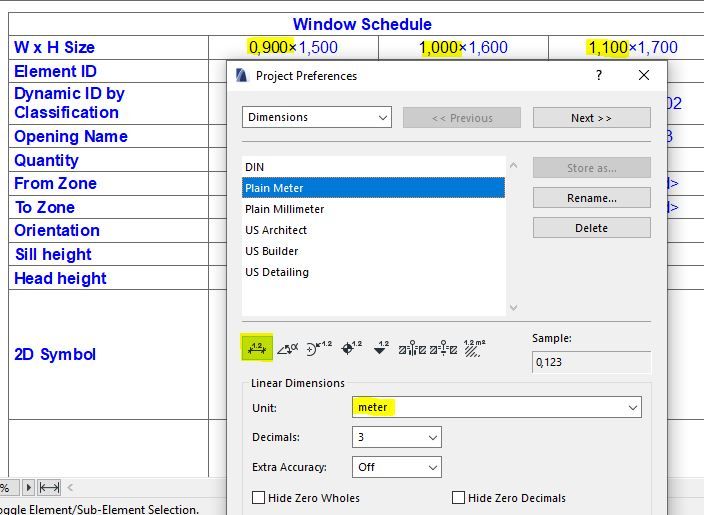Select the Area Calculations icon
The image size is (704, 515).
pyautogui.click(x=474, y=348)
